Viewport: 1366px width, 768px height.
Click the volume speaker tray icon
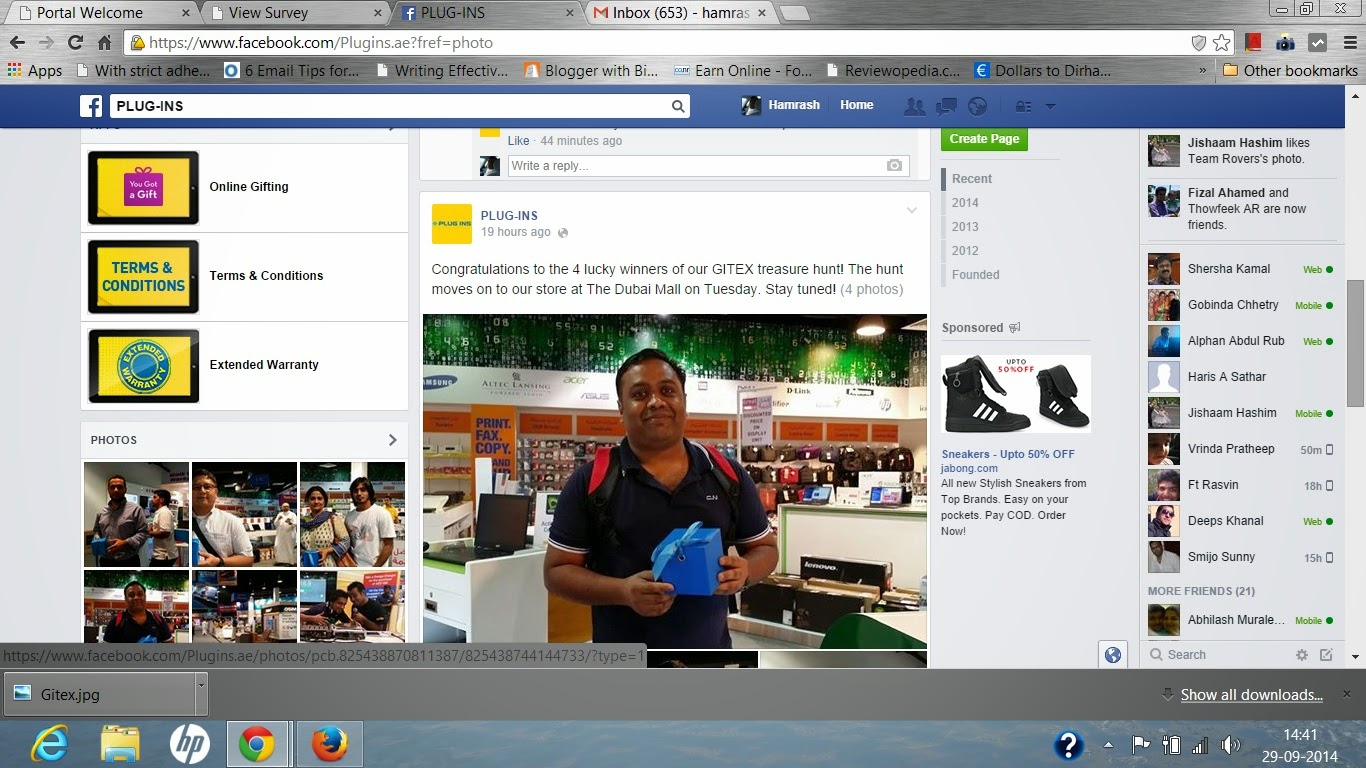1229,745
